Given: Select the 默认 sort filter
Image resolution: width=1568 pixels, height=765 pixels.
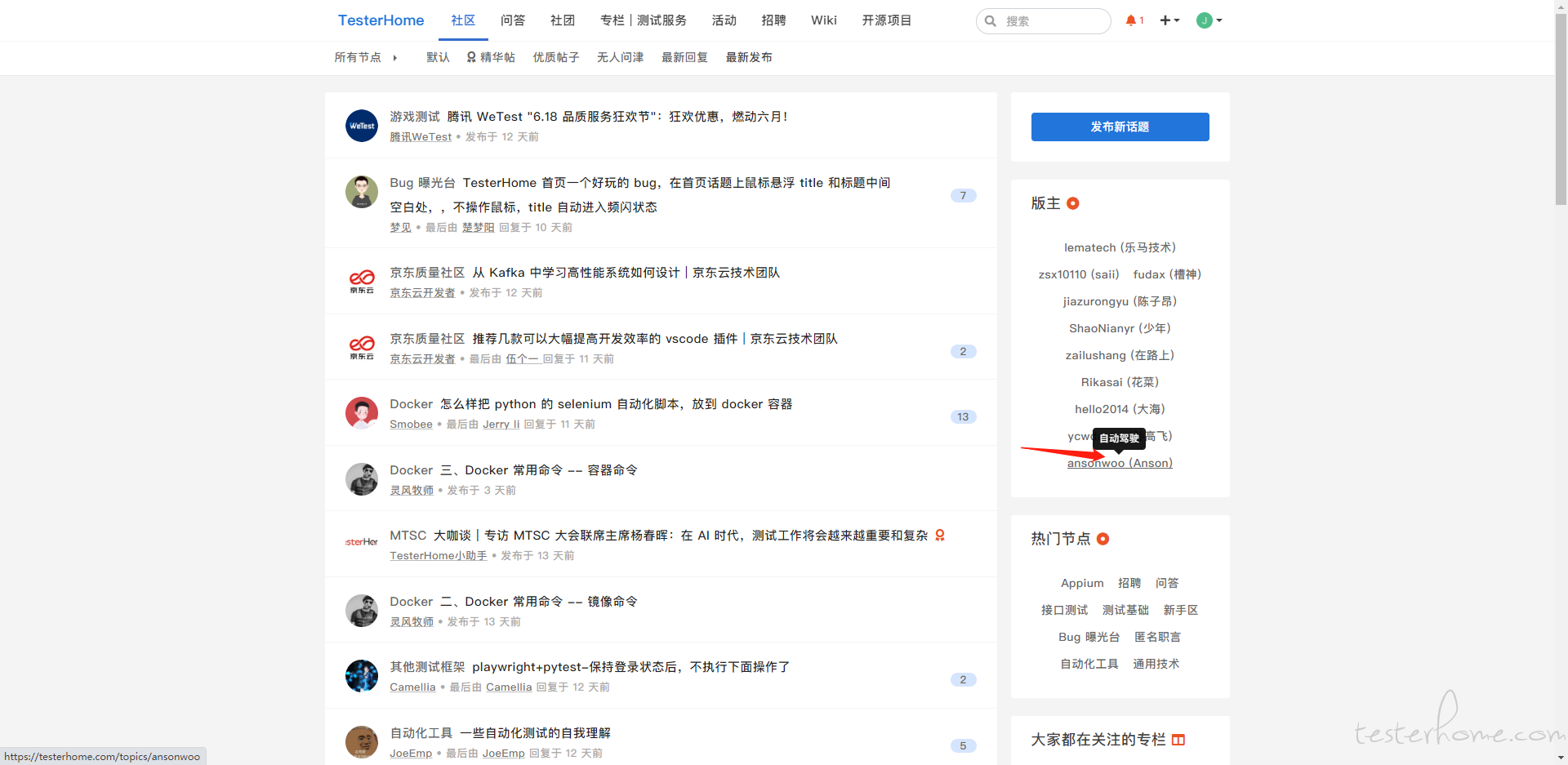Looking at the screenshot, I should (438, 57).
